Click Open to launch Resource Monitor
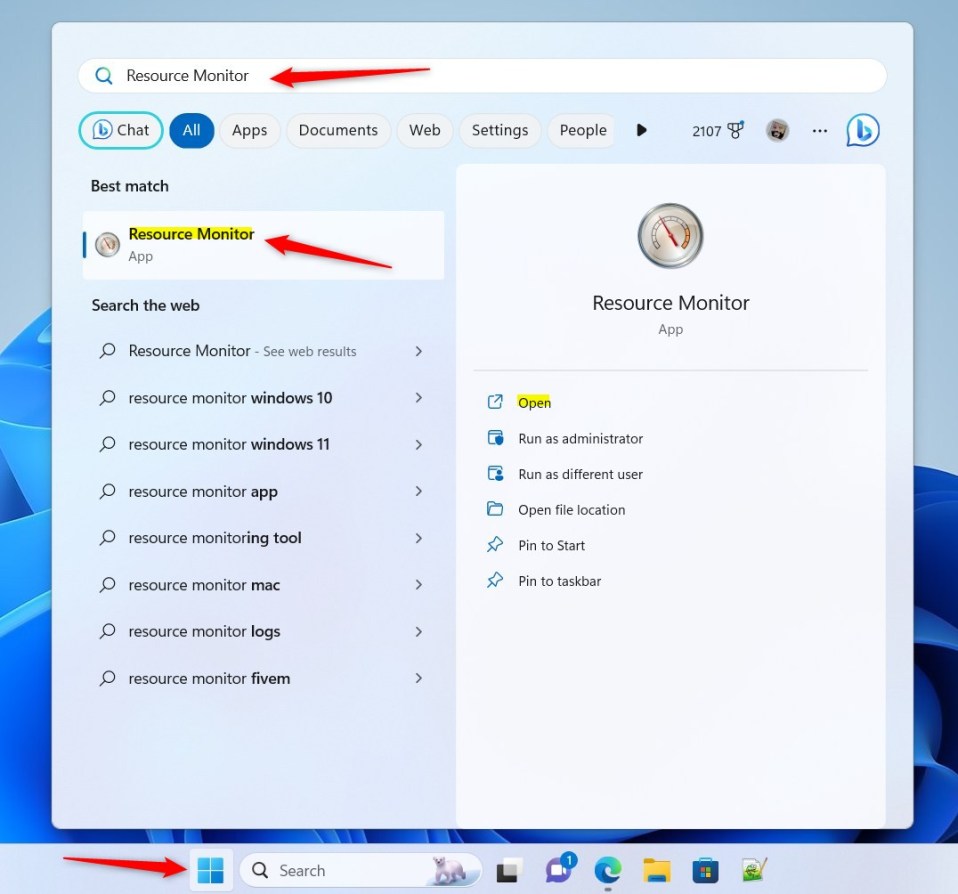The height and width of the screenshot is (894, 958). tap(534, 403)
